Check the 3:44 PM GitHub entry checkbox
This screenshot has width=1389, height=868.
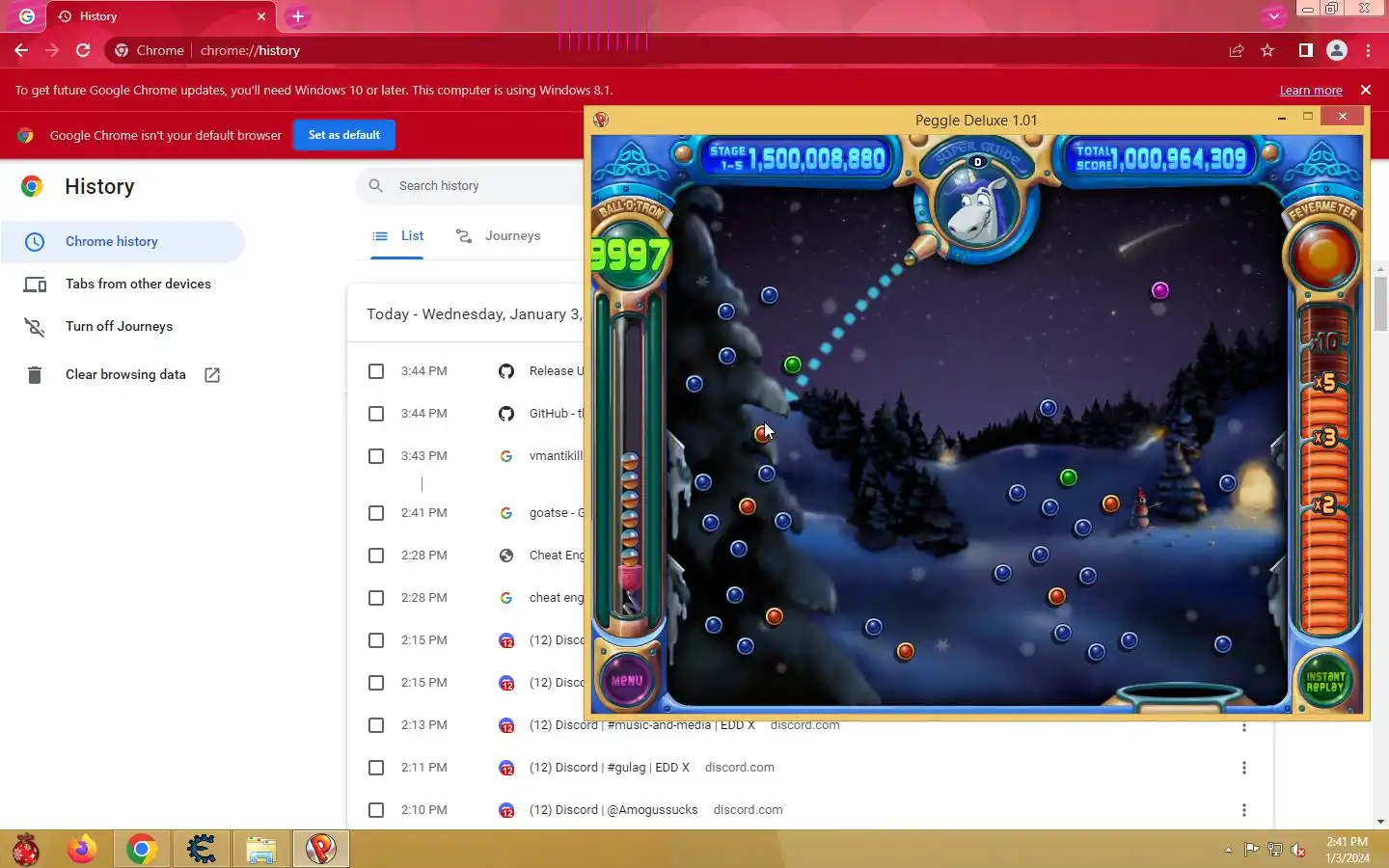376,414
